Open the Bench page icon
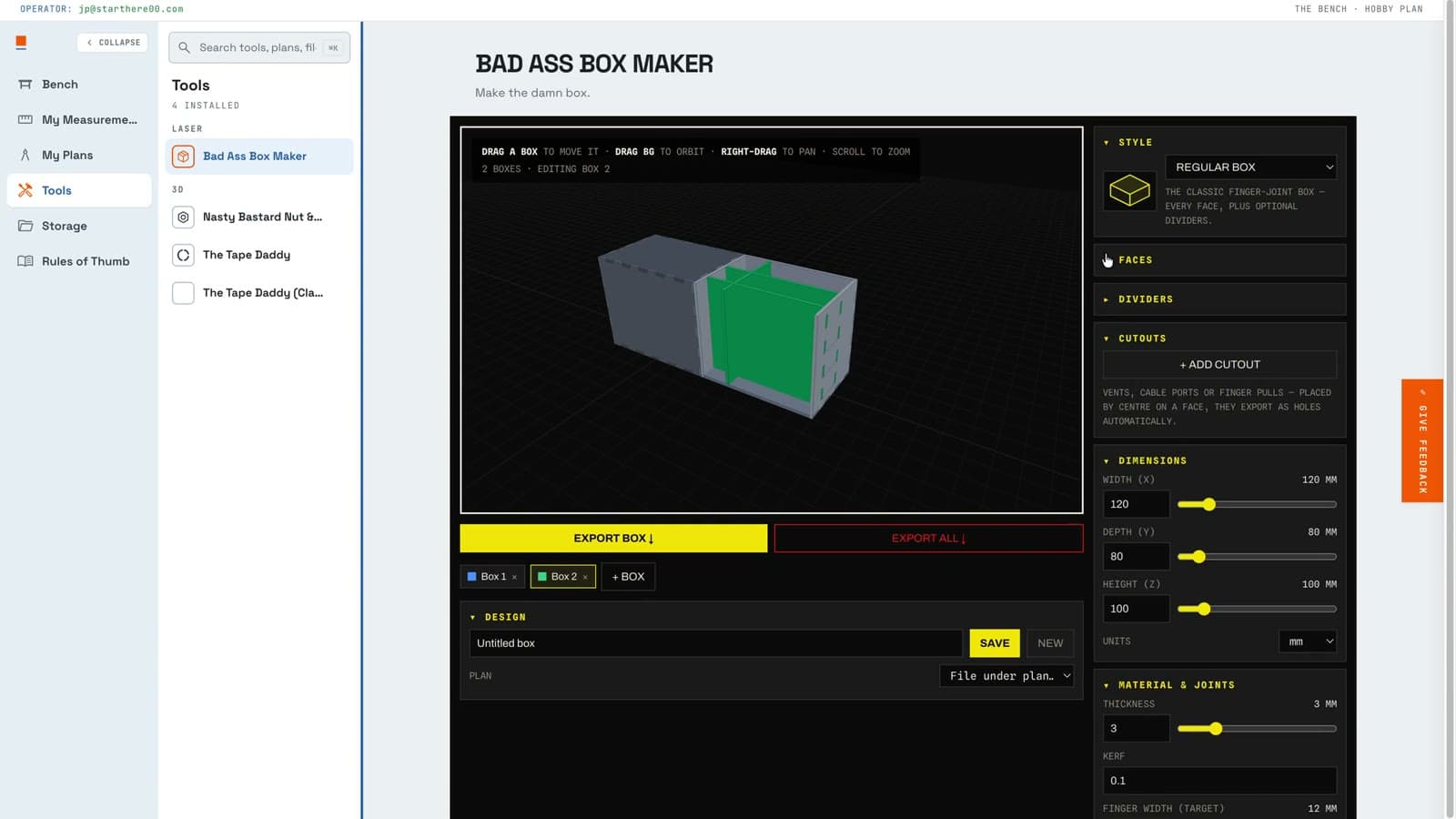Screen dimensions: 1456x819 click(25, 84)
